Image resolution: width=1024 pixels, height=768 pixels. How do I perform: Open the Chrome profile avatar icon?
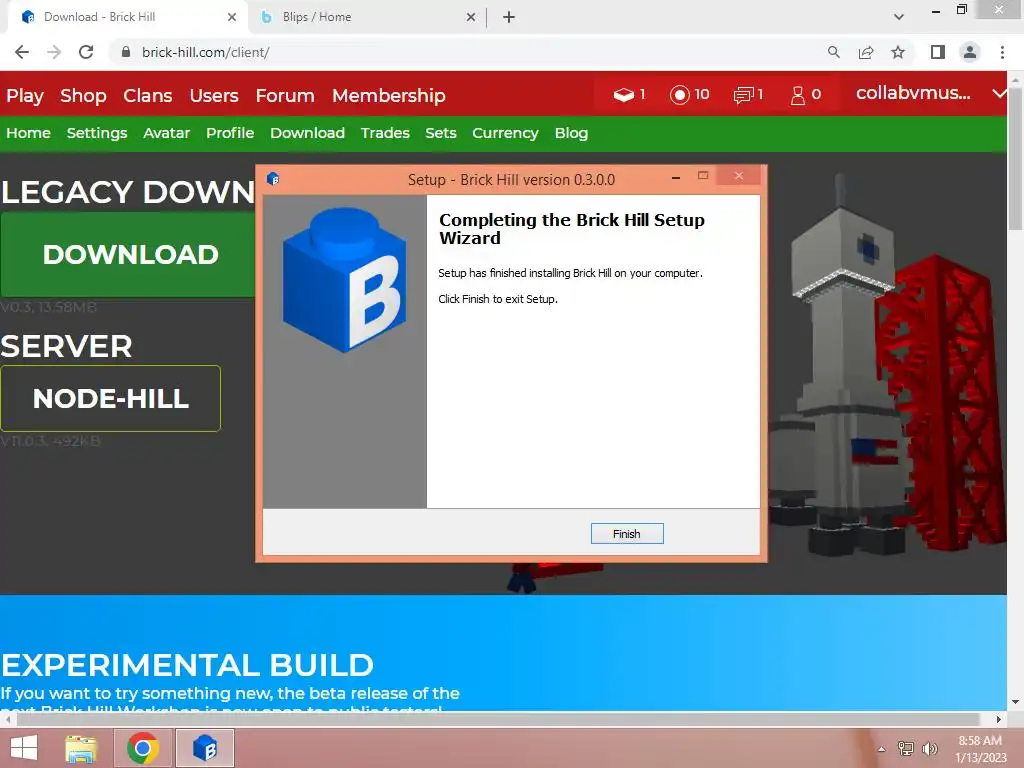(x=970, y=52)
